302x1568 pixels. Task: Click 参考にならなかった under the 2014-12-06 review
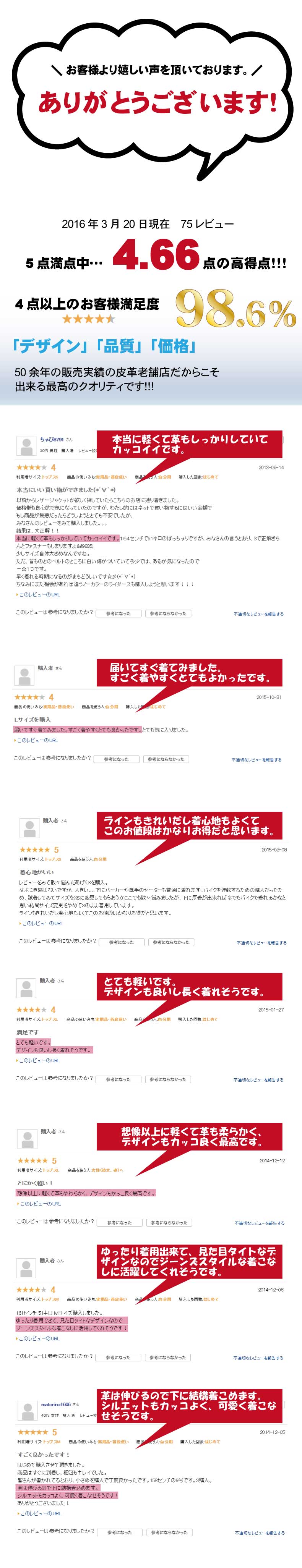(166, 1358)
